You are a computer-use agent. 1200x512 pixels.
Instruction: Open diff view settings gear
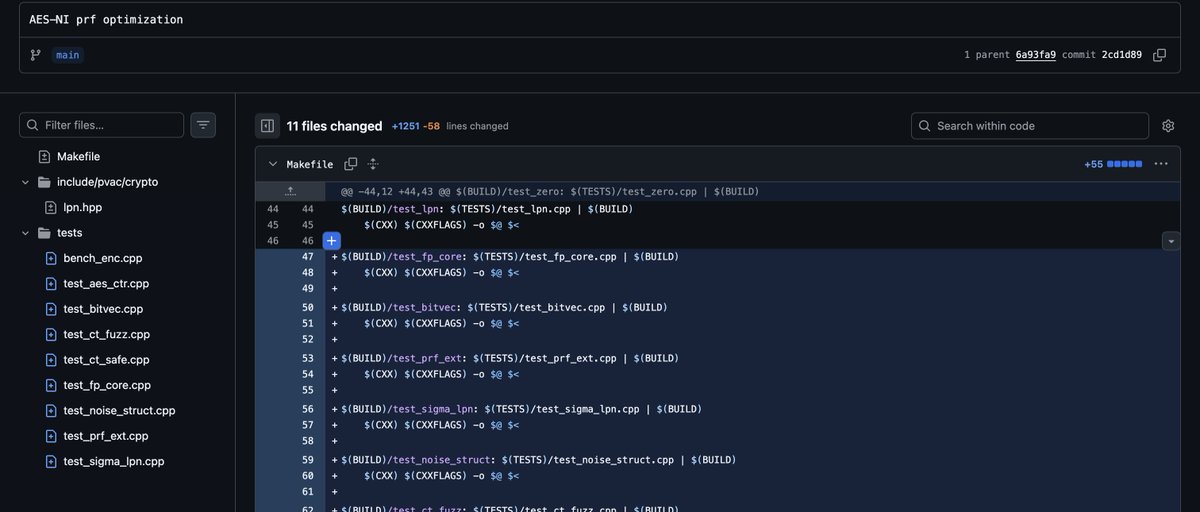point(1168,126)
